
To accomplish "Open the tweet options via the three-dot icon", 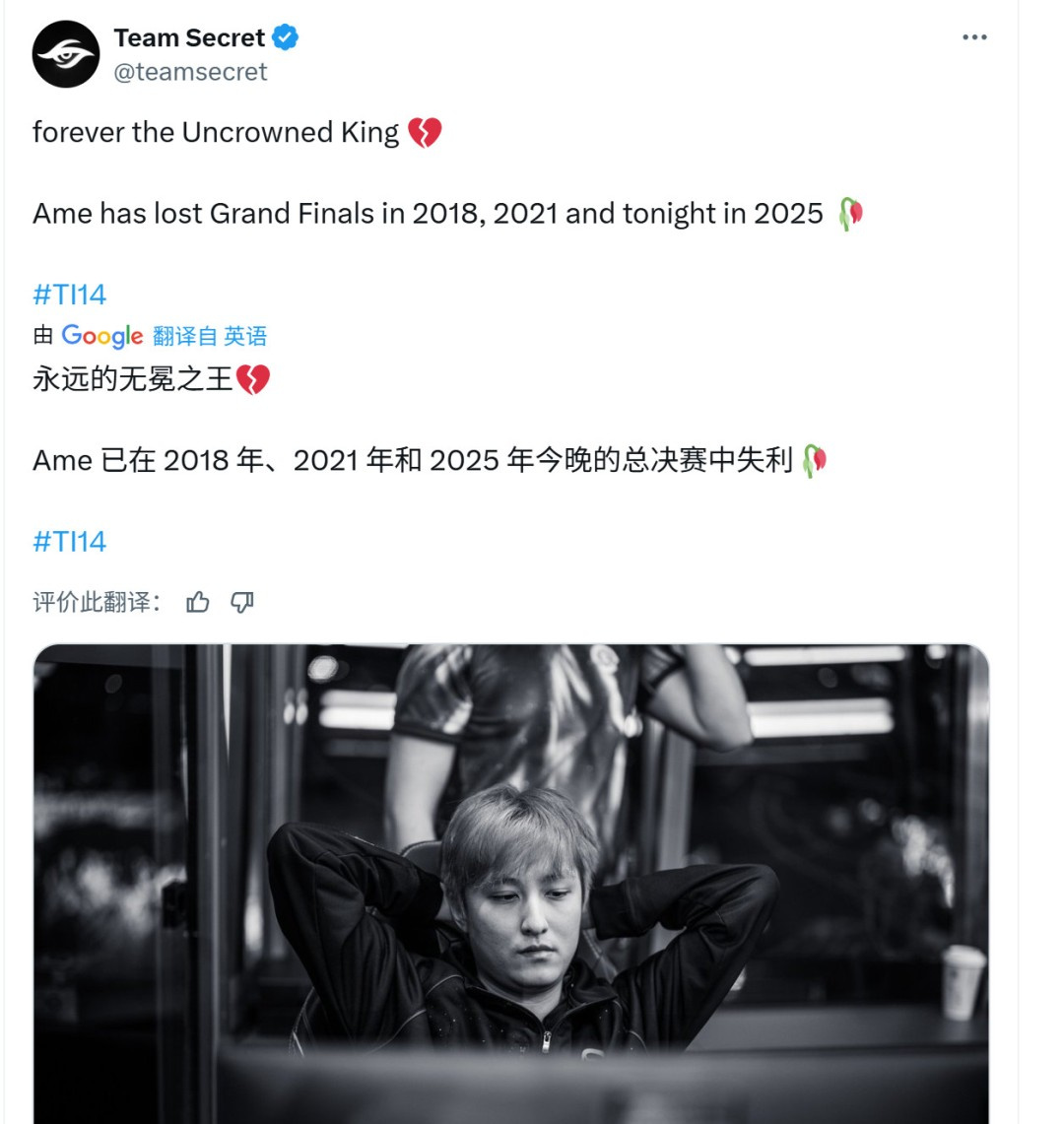I will tap(974, 36).
